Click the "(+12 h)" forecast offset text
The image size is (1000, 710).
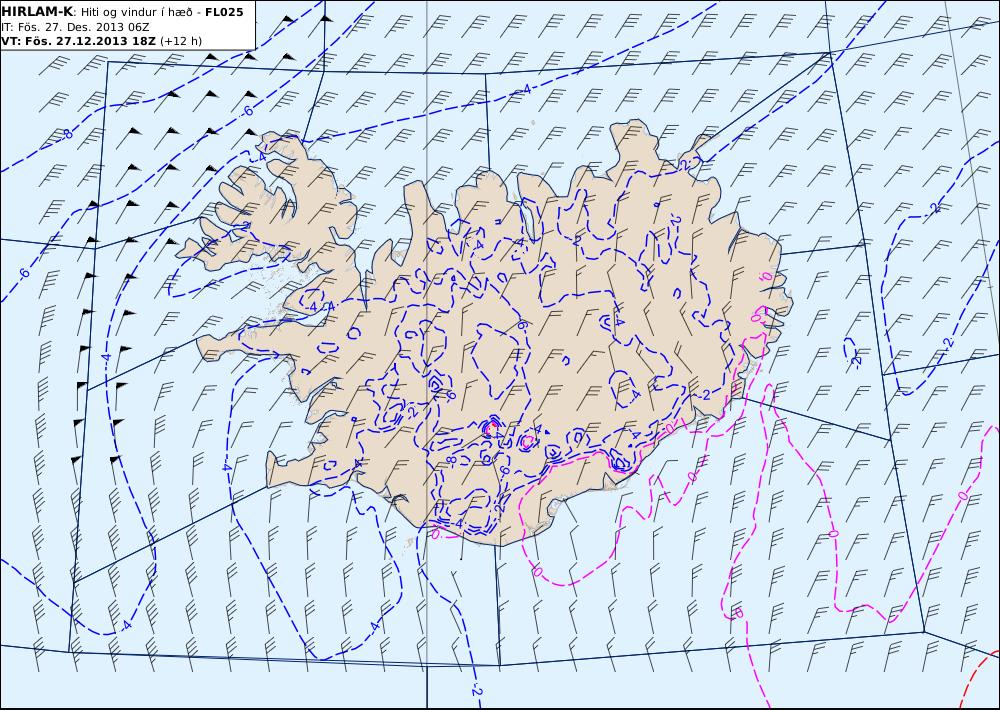[180, 41]
